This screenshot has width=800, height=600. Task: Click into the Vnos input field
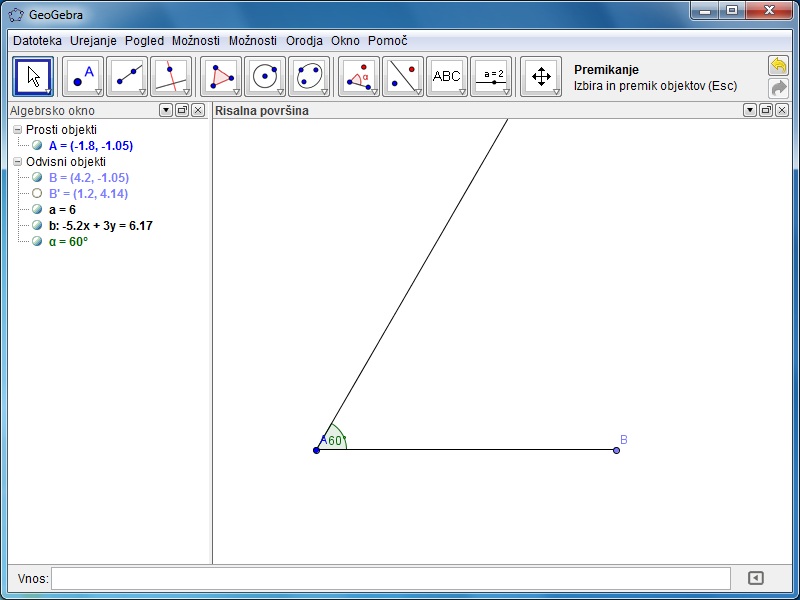pyautogui.click(x=390, y=578)
